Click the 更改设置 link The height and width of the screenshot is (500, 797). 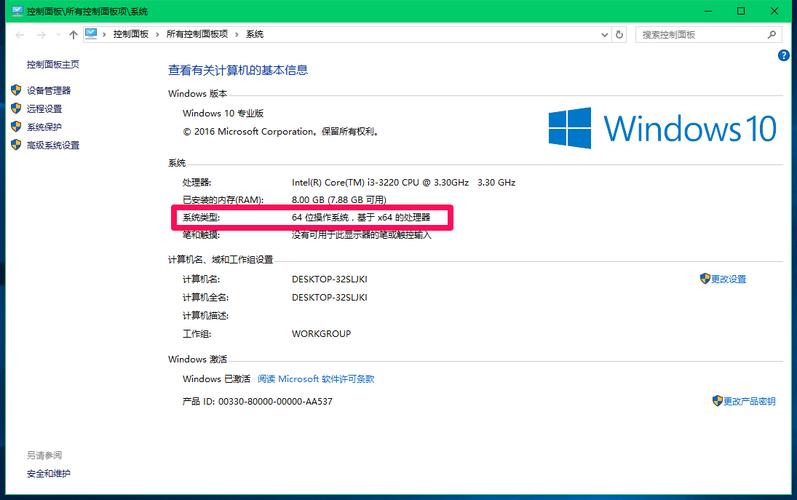(x=728, y=279)
